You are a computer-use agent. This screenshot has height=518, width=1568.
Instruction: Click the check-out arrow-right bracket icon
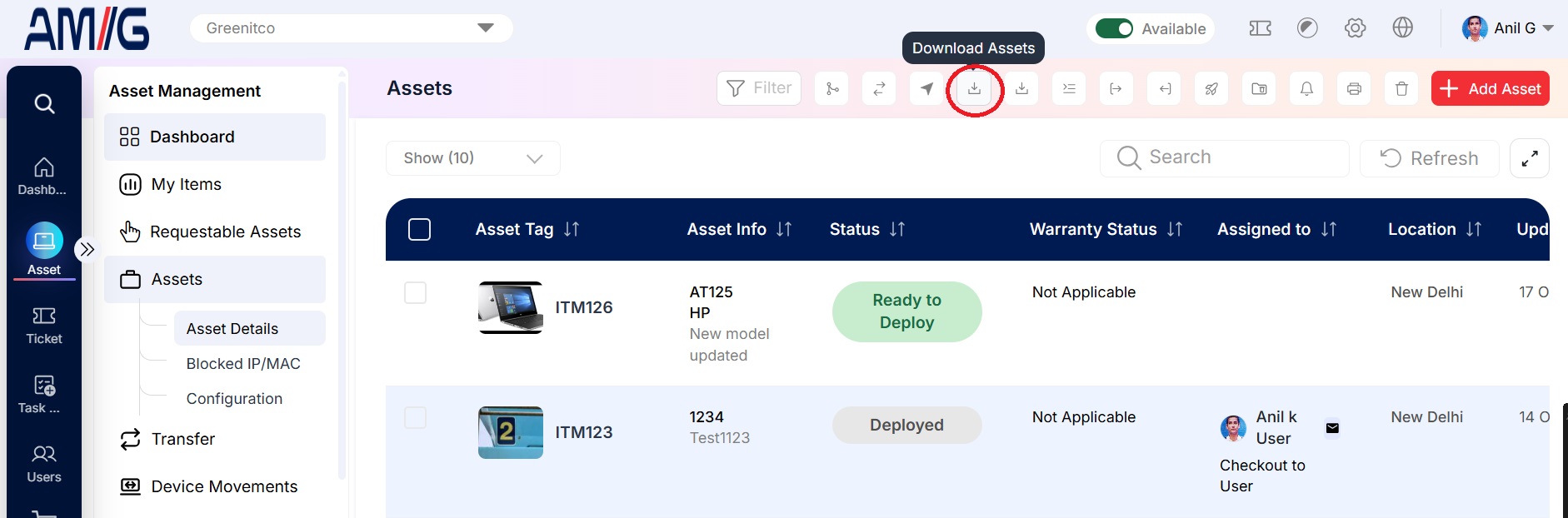pos(1116,88)
